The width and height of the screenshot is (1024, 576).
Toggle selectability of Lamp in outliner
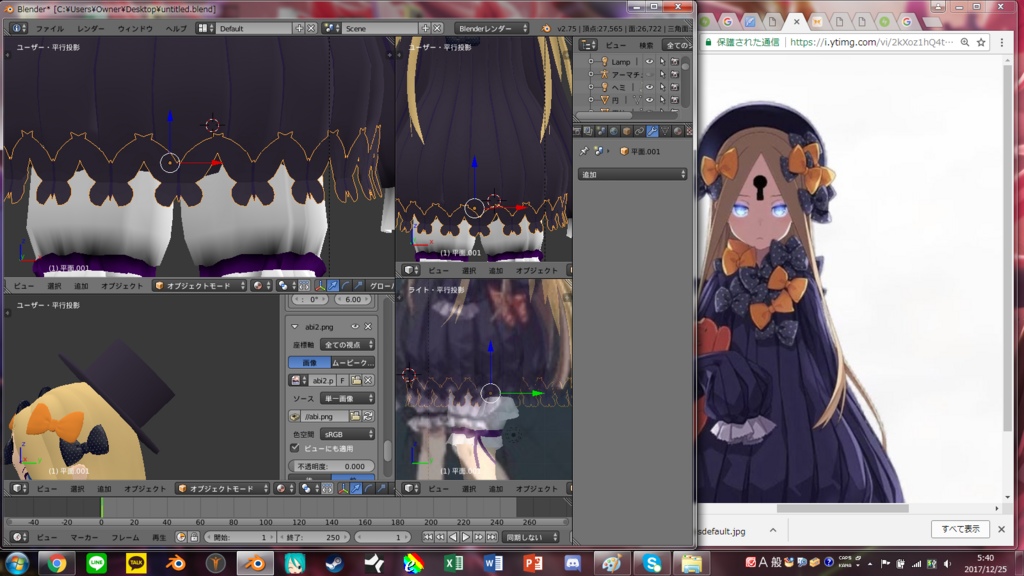(662, 61)
